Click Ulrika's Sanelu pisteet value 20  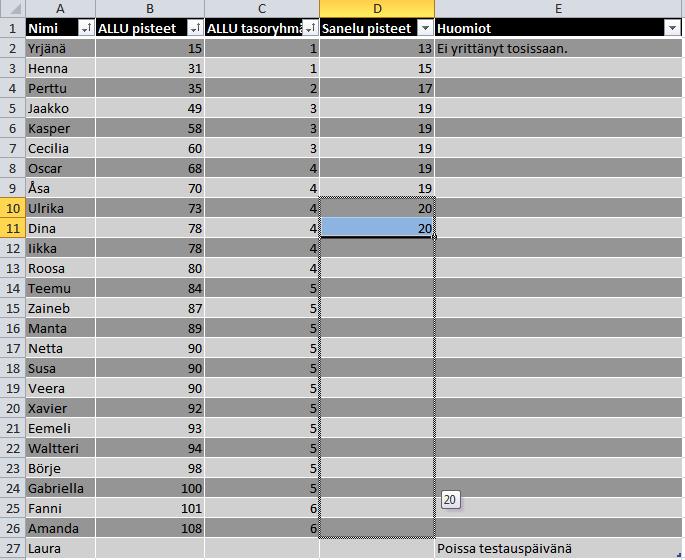coord(377,208)
